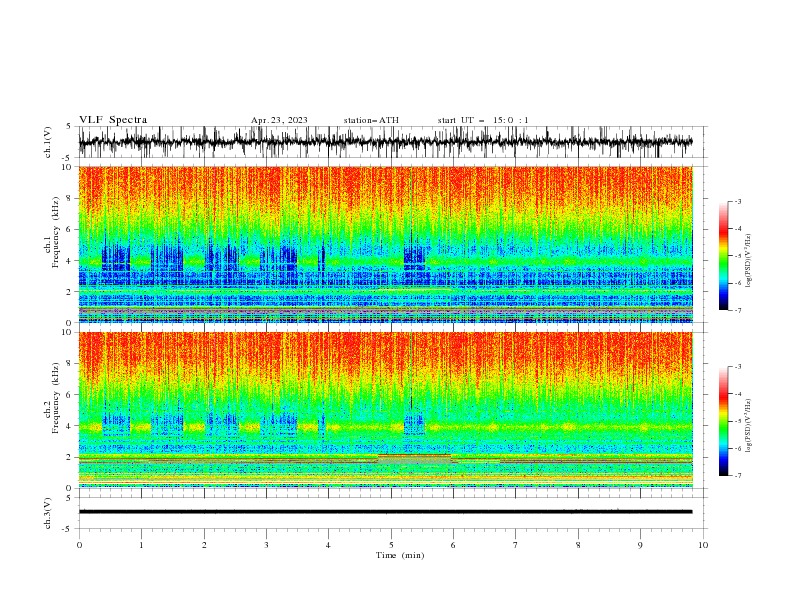Screen dimensions: 792x612
Task: Click the time axis tick label "9"
Action: pyautogui.click(x=640, y=545)
